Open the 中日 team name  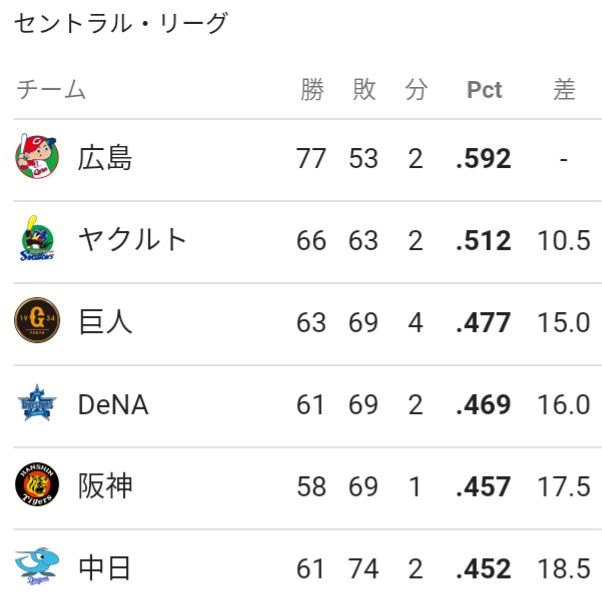[105, 568]
